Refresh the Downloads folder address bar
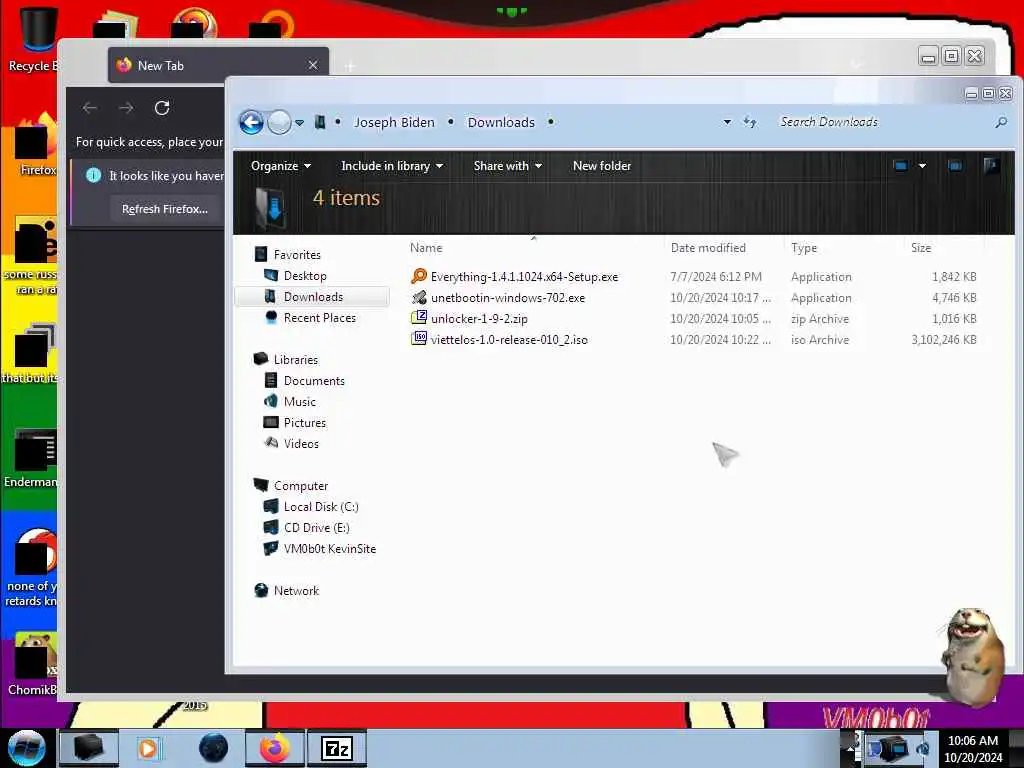Screen dimensions: 1024x768 point(750,122)
